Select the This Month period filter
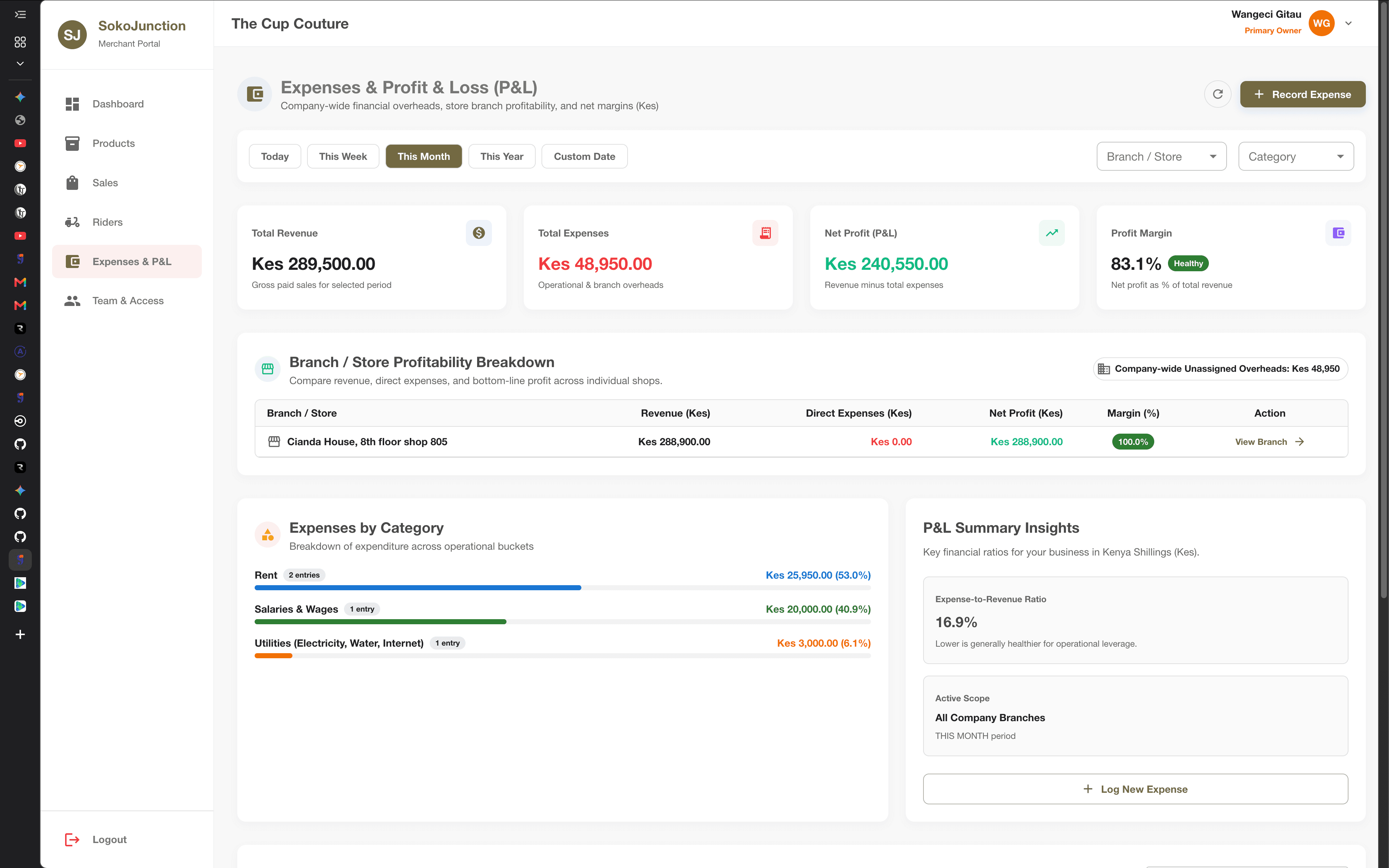This screenshot has height=868, width=1389. 424,156
